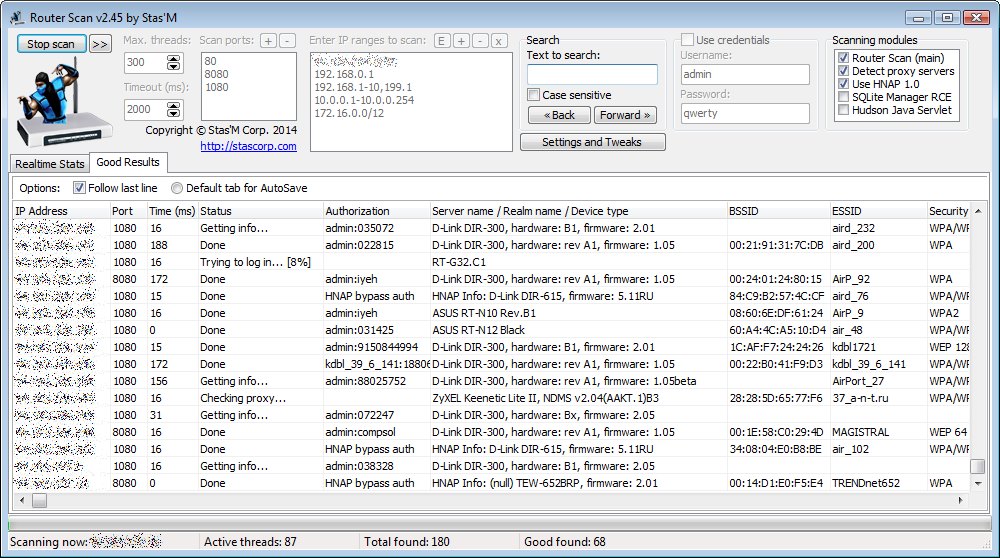
Task: Click the horizontal scrollbar left arrow
Action: click(22, 501)
